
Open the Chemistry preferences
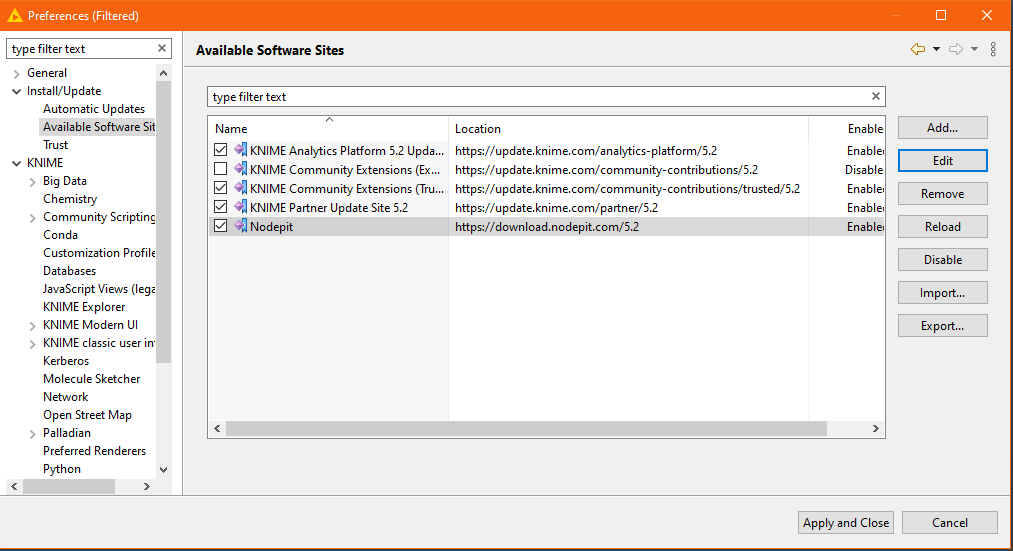(x=70, y=199)
